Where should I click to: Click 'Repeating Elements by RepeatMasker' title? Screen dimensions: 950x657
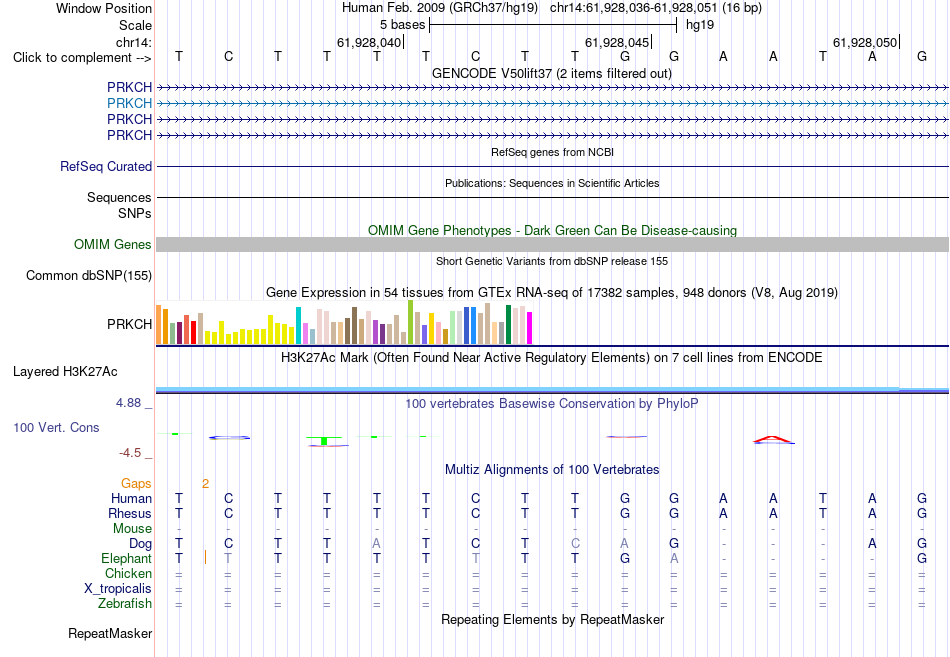click(x=552, y=619)
